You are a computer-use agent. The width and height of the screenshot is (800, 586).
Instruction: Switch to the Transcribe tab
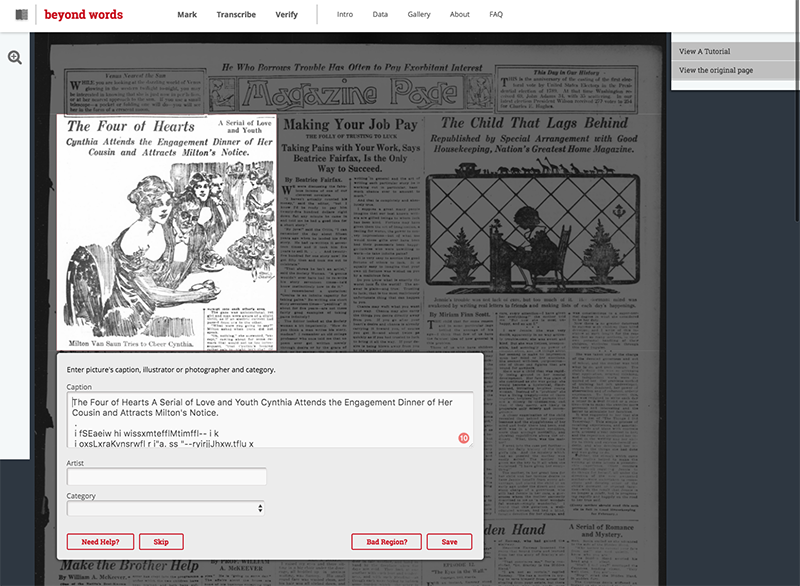click(236, 15)
